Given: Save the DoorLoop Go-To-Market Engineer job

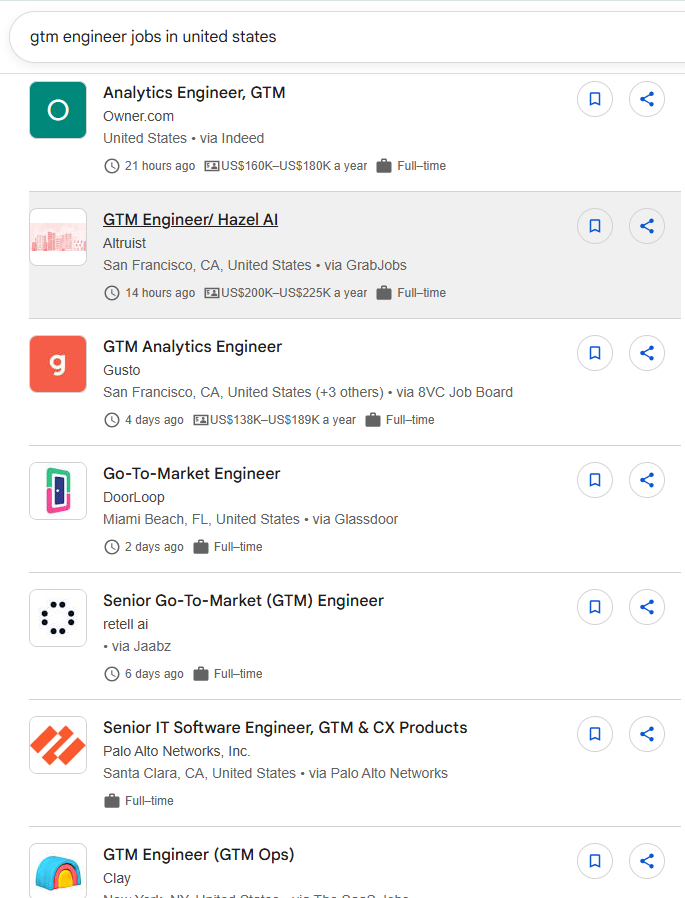Looking at the screenshot, I should click(x=595, y=480).
